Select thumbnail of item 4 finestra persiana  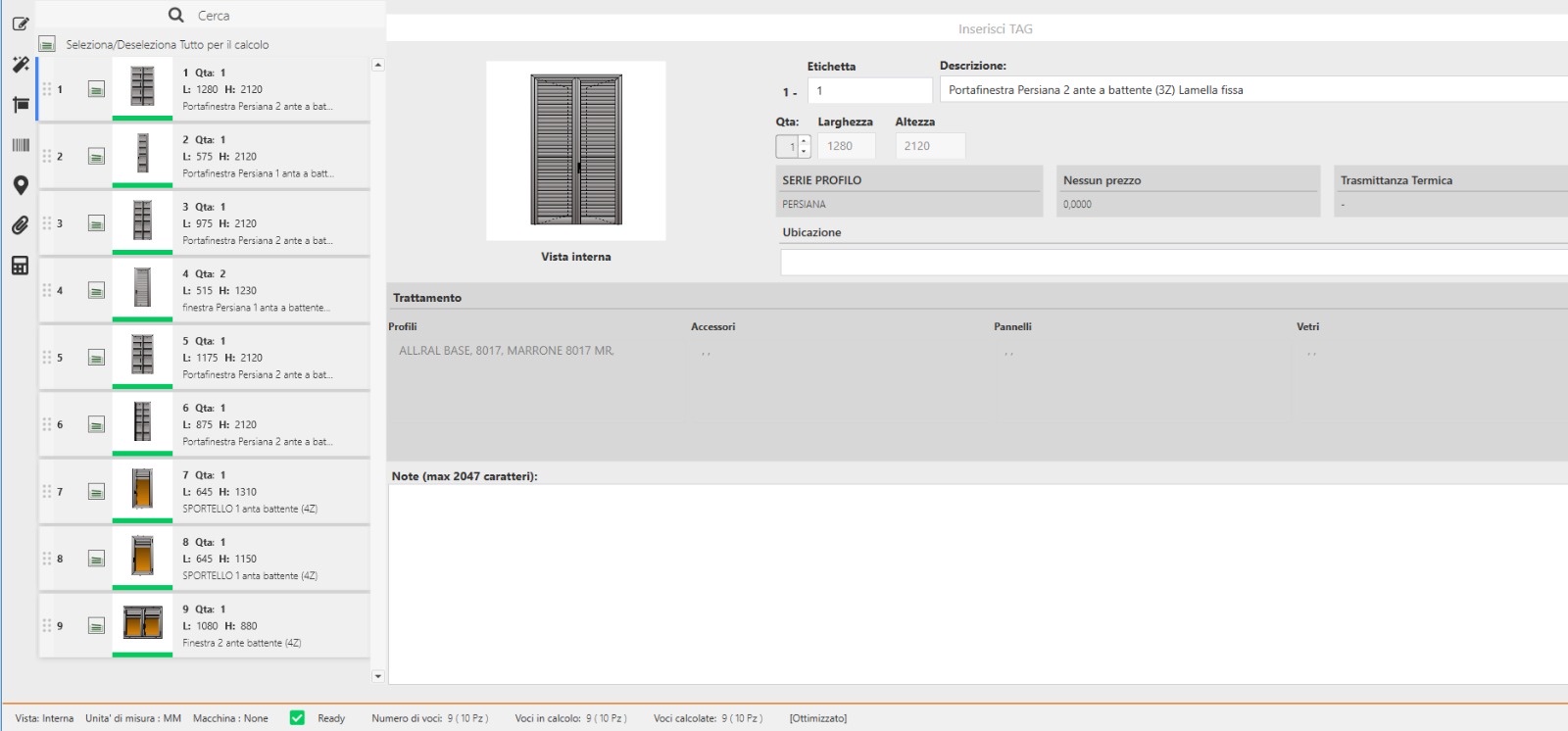[x=142, y=288]
